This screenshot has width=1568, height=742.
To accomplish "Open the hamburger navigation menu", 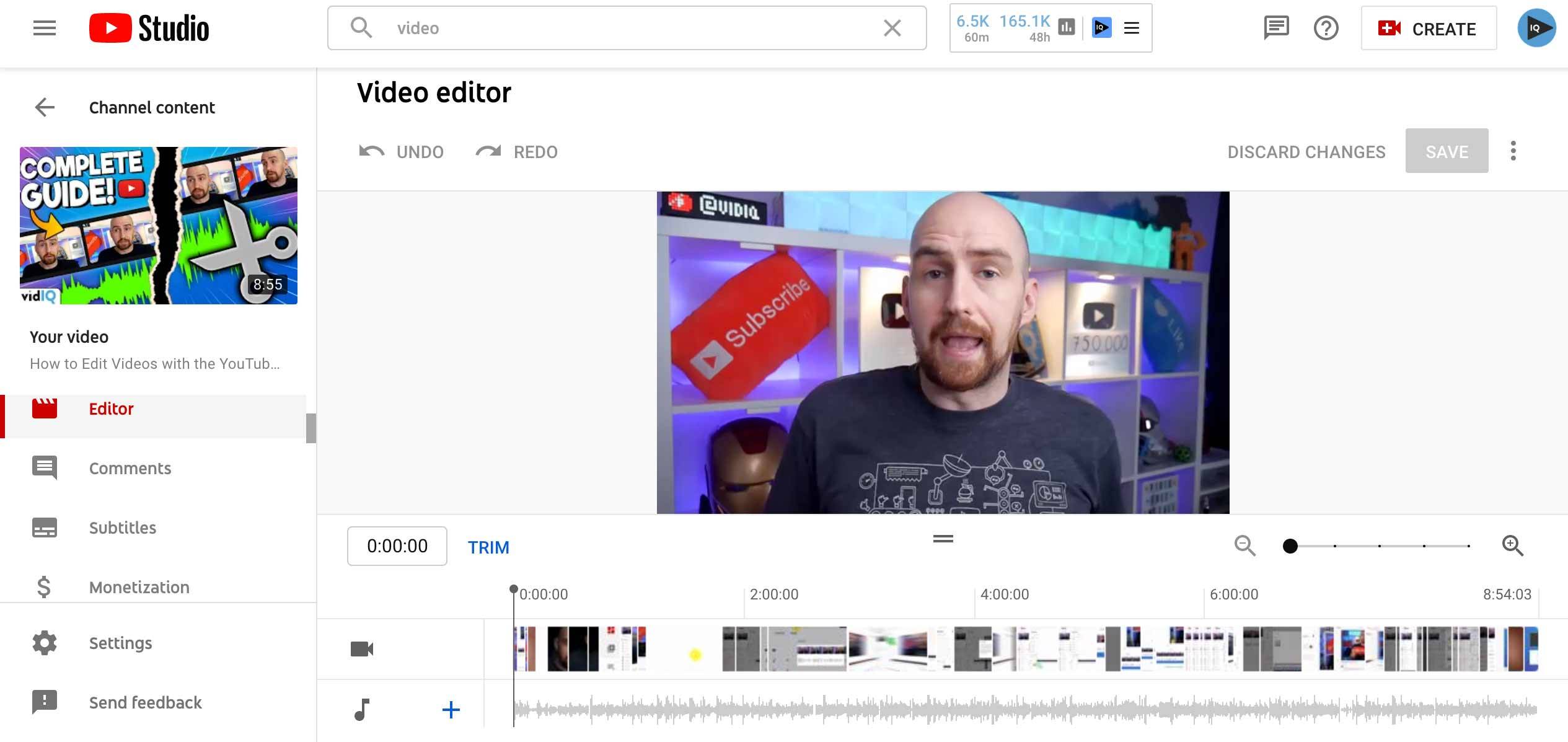I will coord(44,28).
